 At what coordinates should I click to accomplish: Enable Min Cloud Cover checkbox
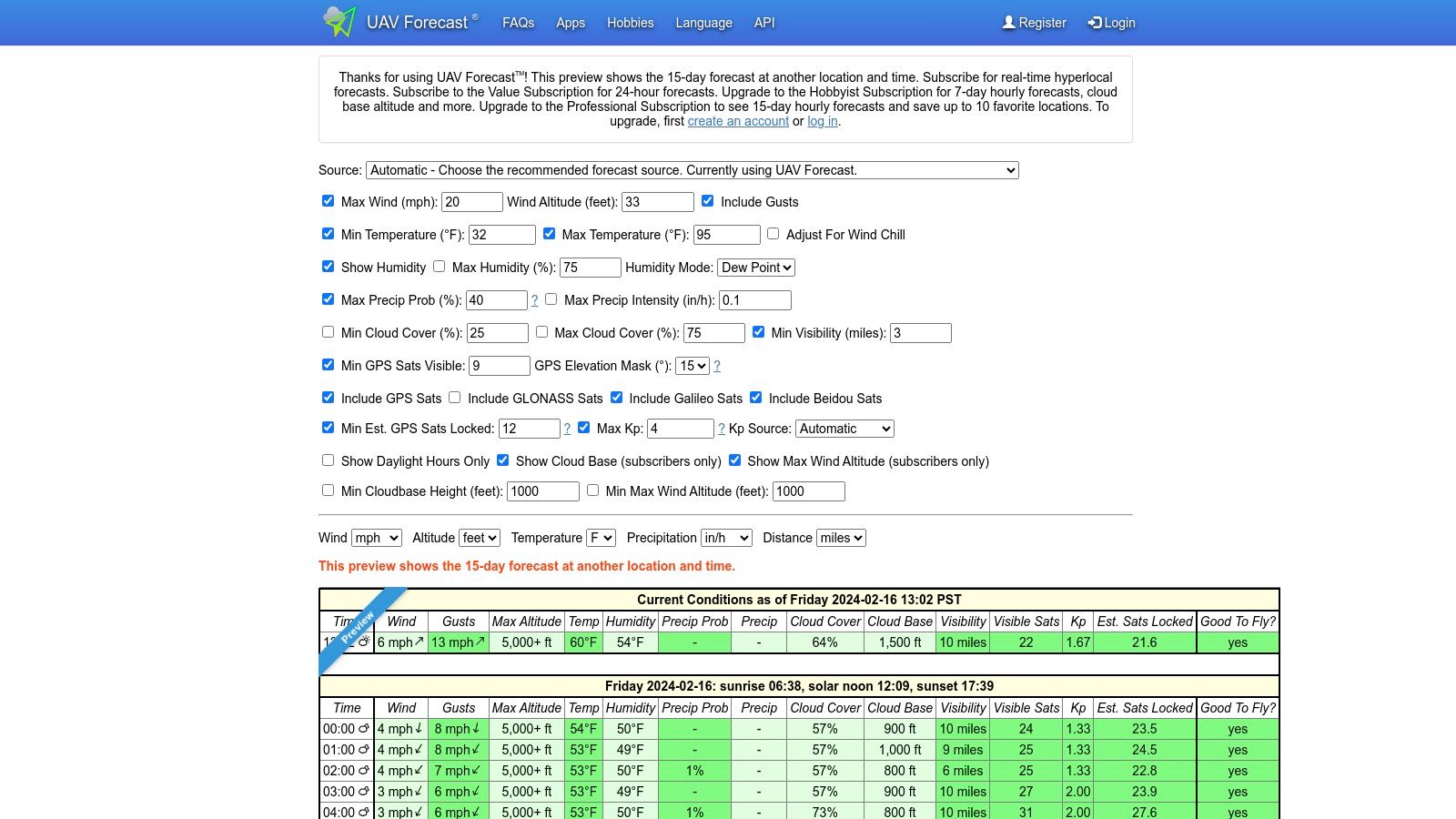click(x=328, y=332)
